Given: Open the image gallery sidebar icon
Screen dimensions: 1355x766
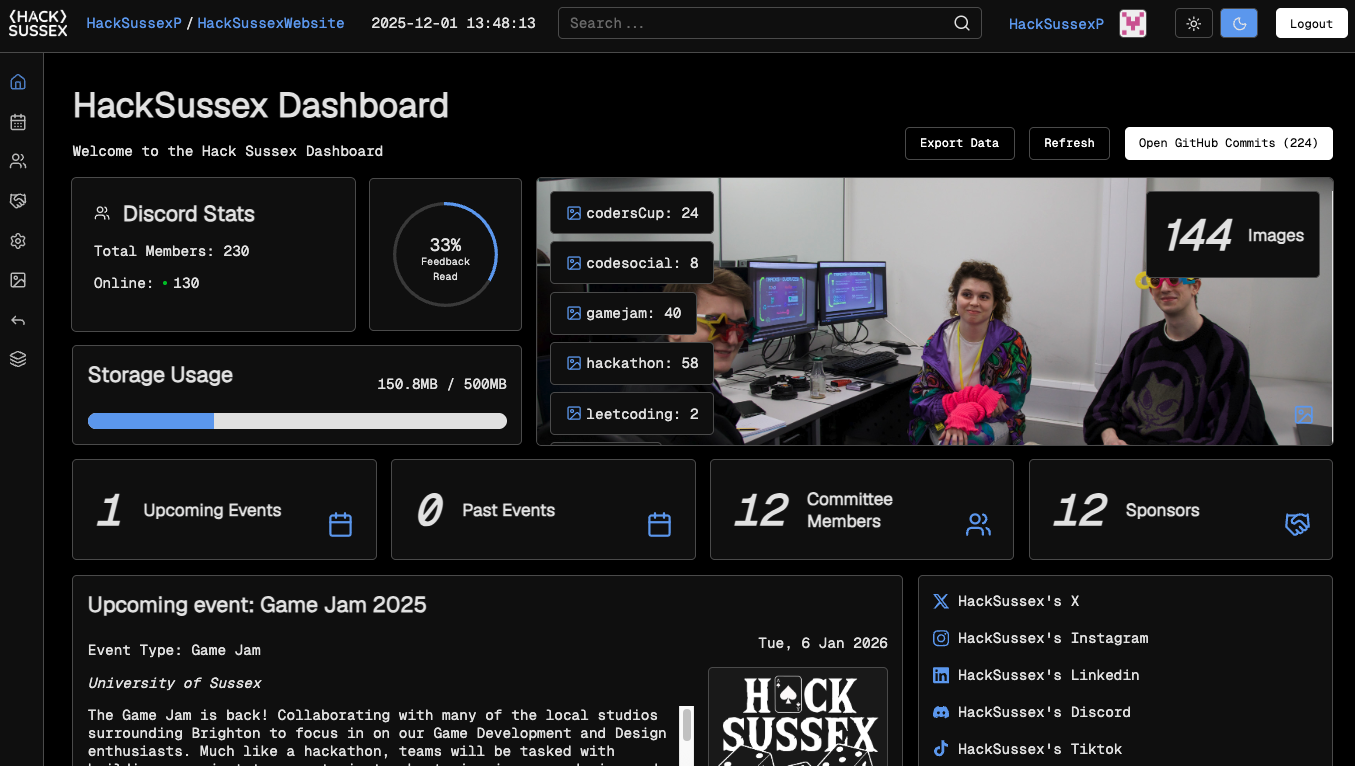Looking at the screenshot, I should click(17, 280).
